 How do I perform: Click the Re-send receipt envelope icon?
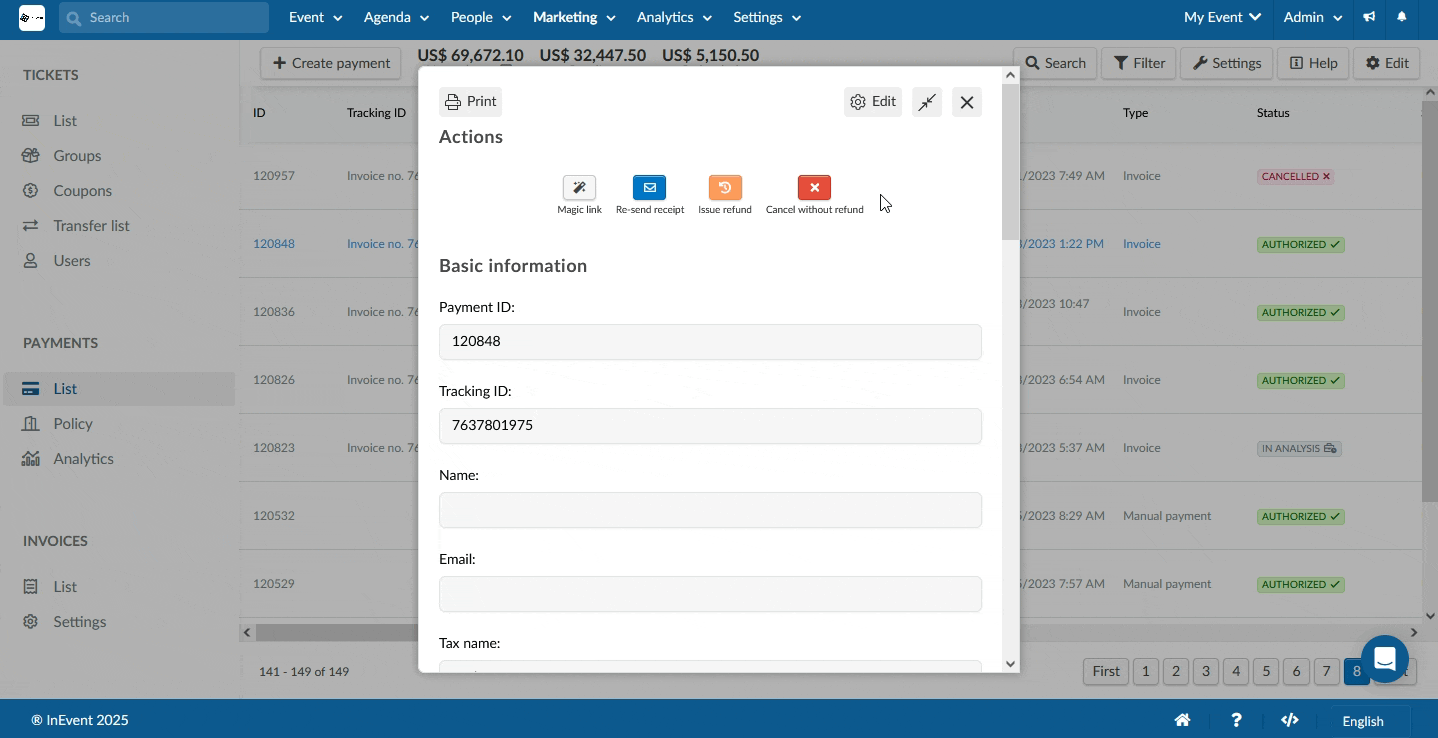coord(649,187)
